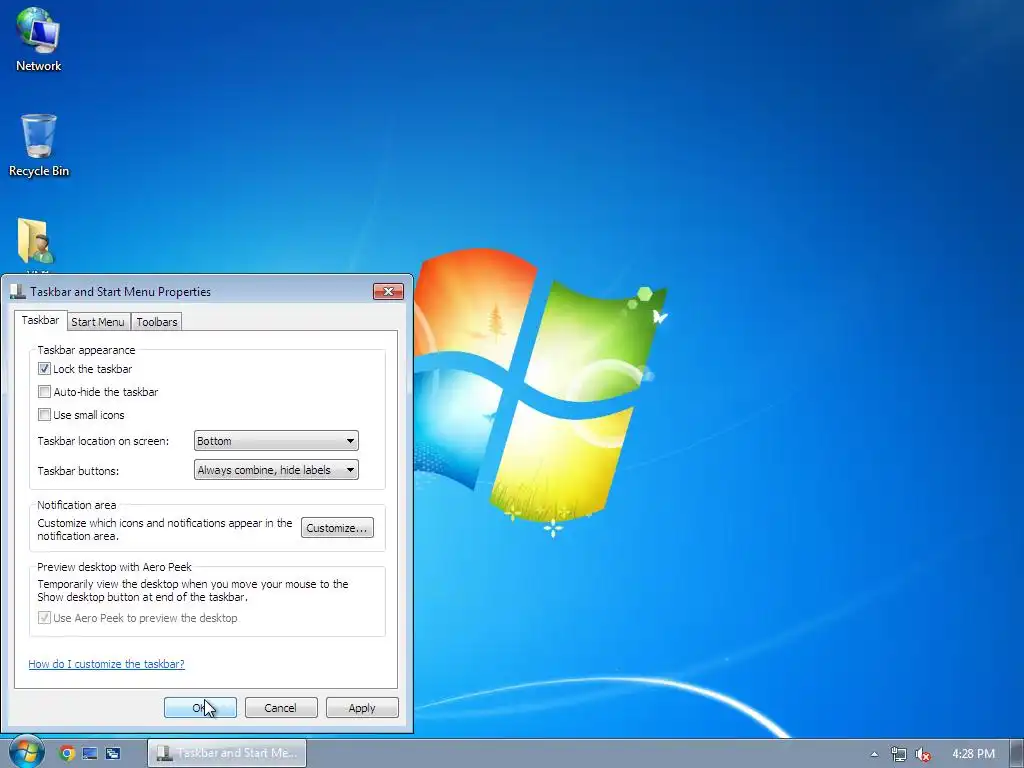Screen dimensions: 1024x768
Task: Click the Show desktop button at taskbar end
Action: [1017, 754]
